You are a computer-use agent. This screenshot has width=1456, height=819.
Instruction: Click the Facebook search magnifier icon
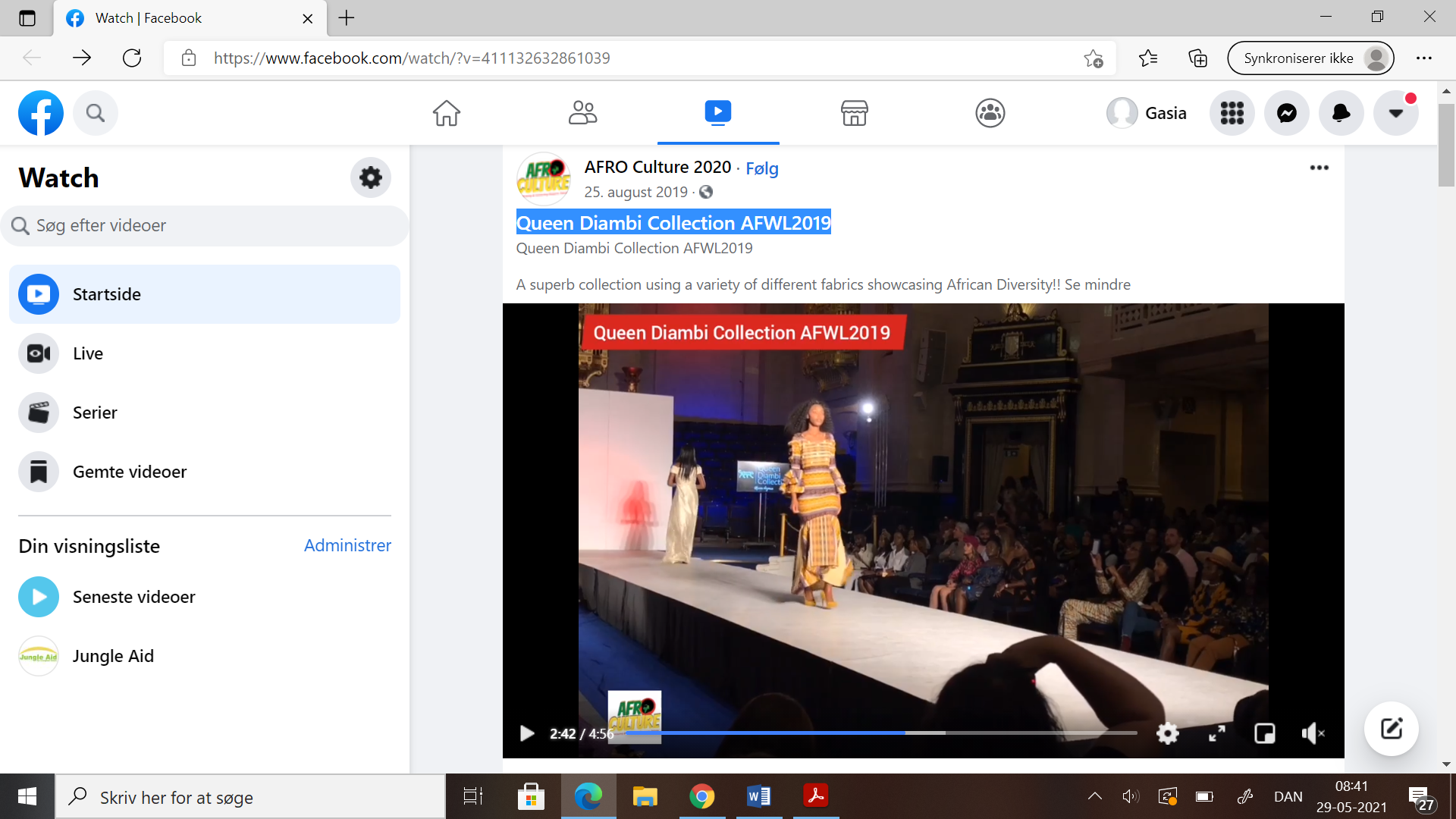click(95, 114)
